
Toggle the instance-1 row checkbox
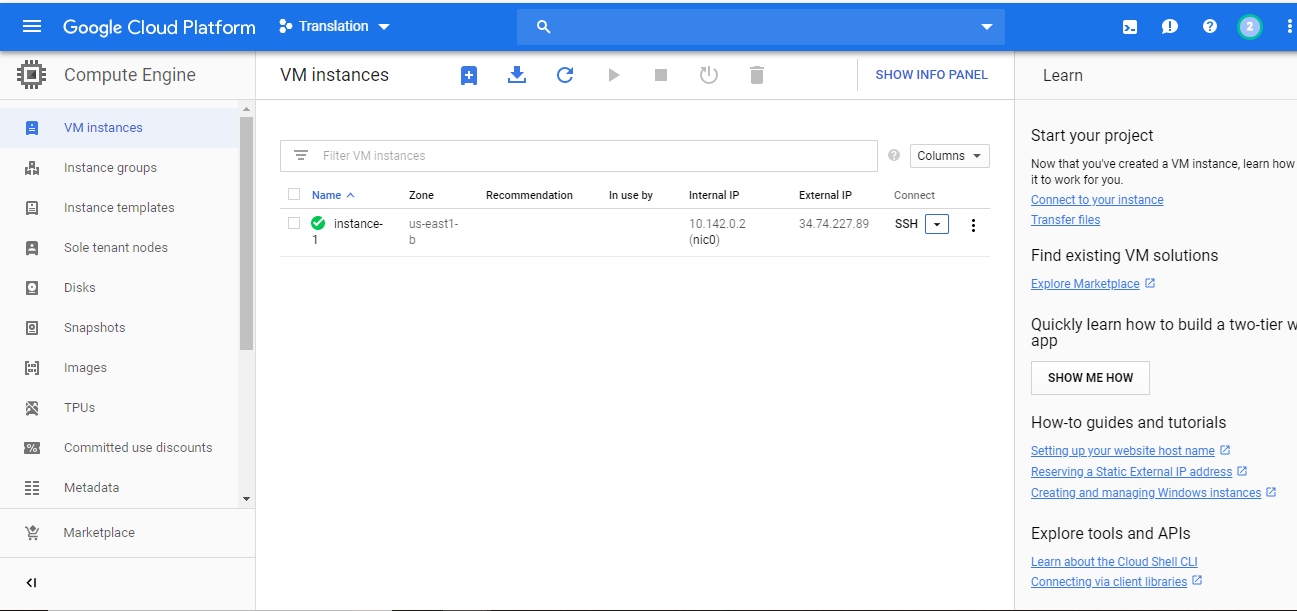point(294,223)
